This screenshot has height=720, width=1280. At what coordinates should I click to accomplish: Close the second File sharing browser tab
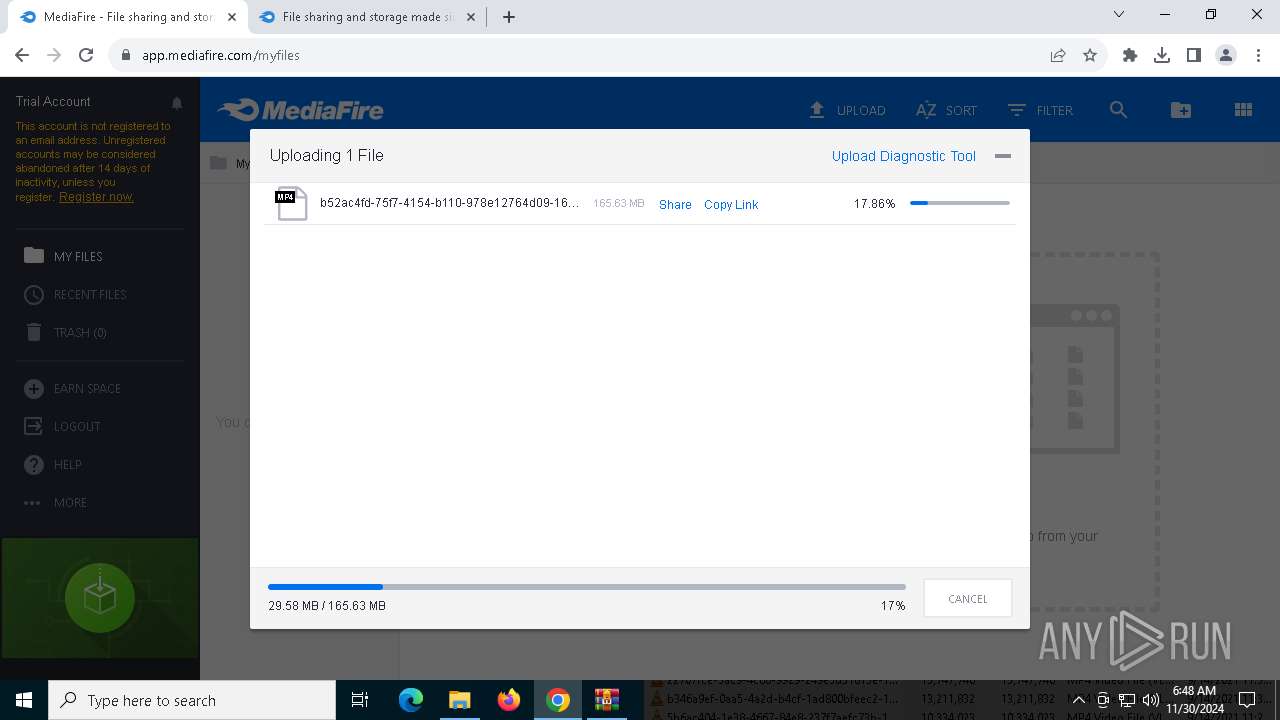[471, 17]
